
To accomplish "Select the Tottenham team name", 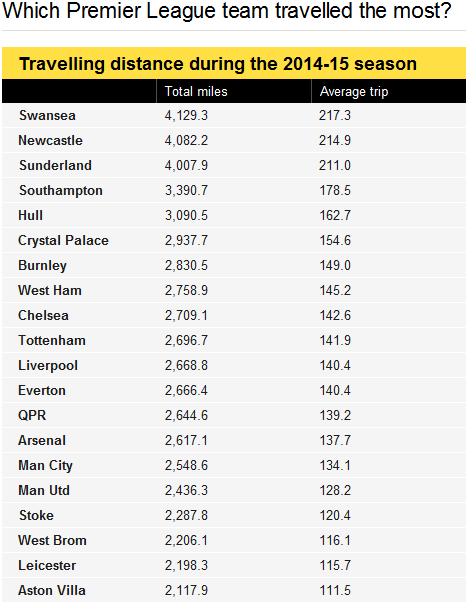I will coord(52,340).
